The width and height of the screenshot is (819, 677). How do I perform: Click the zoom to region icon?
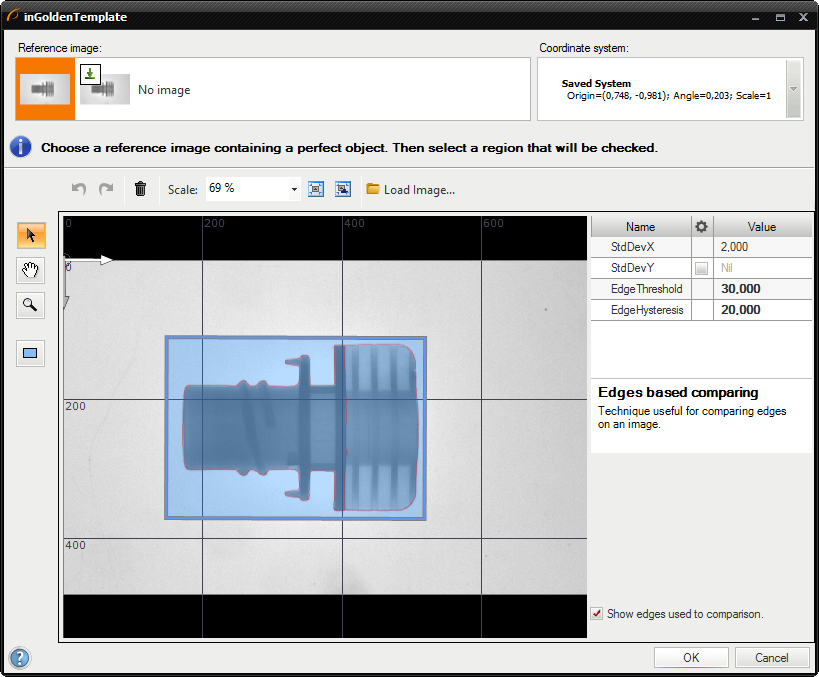pyautogui.click(x=342, y=189)
